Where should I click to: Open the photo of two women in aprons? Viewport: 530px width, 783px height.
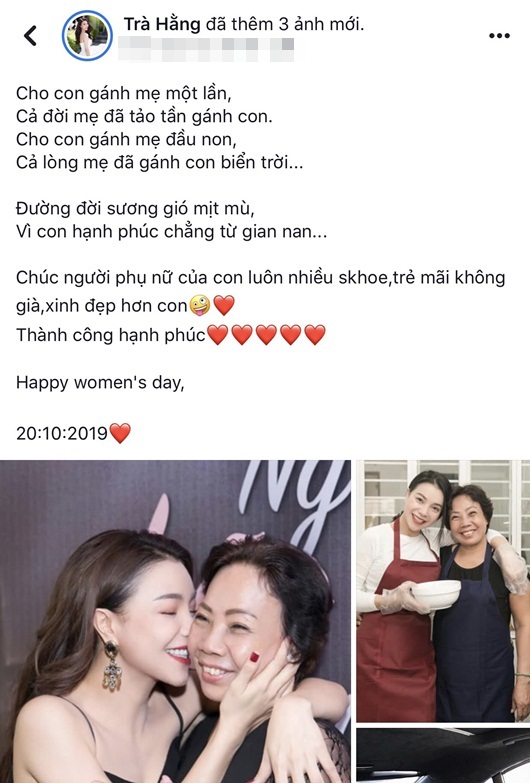point(443,591)
